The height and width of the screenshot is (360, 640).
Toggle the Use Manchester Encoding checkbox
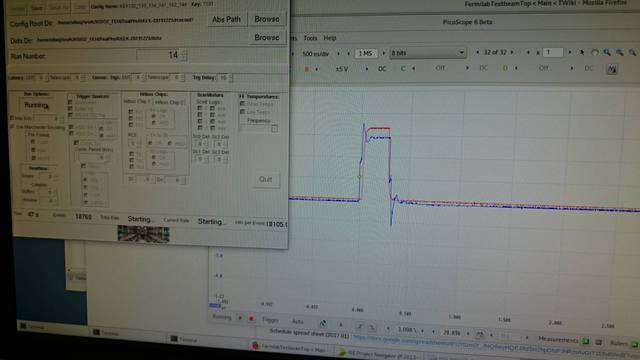pyautogui.click(x=12, y=127)
